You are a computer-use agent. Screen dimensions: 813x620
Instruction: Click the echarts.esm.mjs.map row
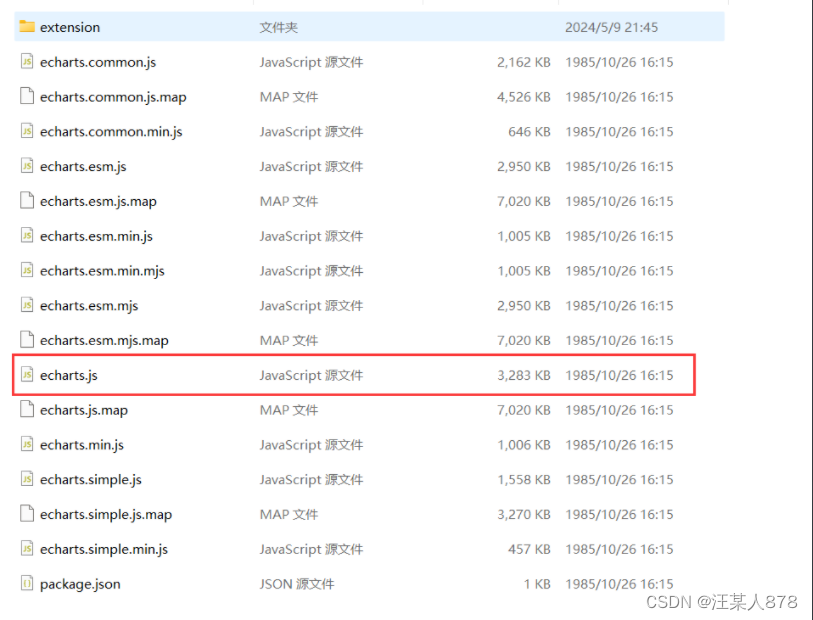click(99, 340)
